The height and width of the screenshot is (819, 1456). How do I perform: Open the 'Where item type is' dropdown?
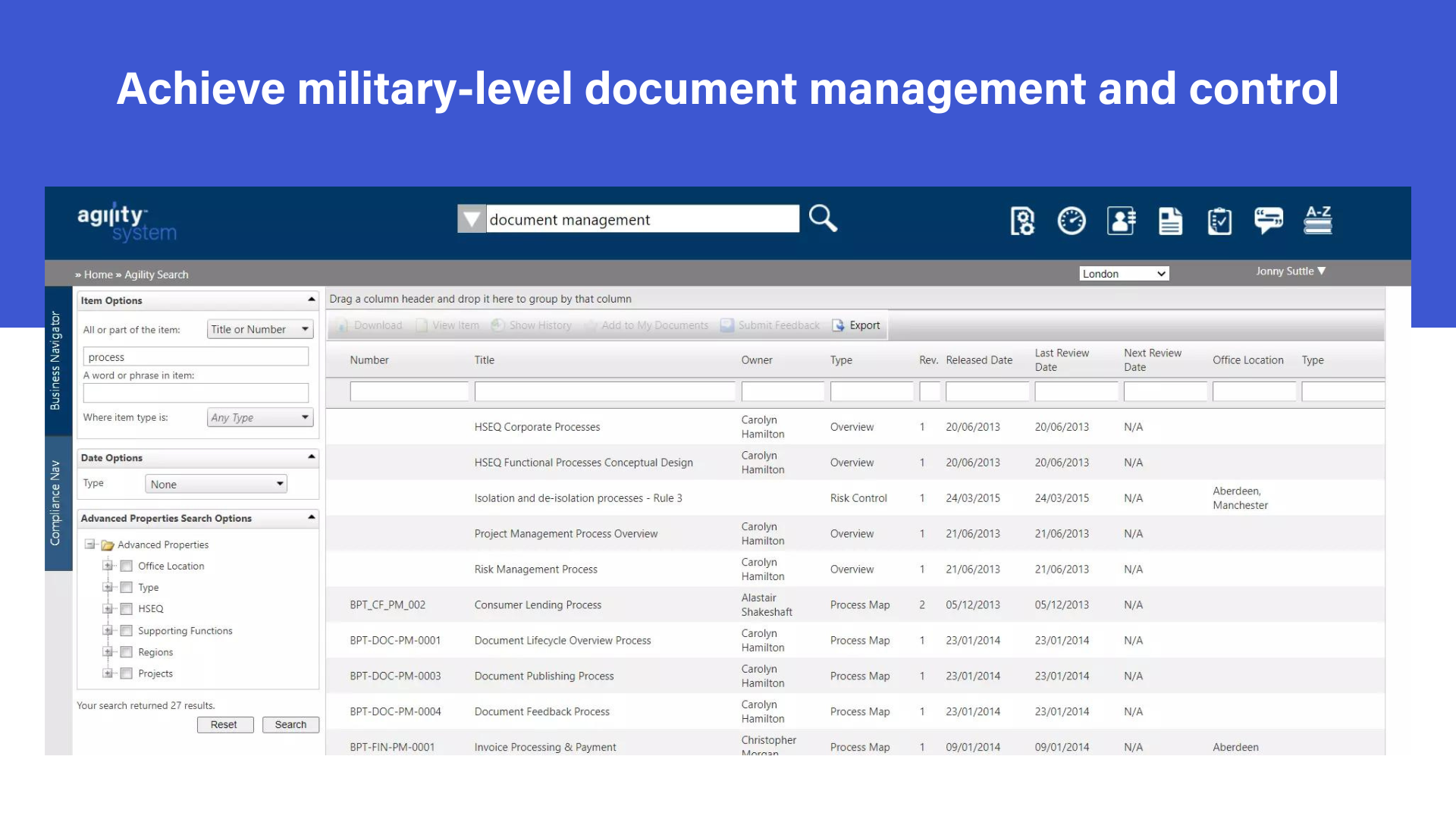259,417
